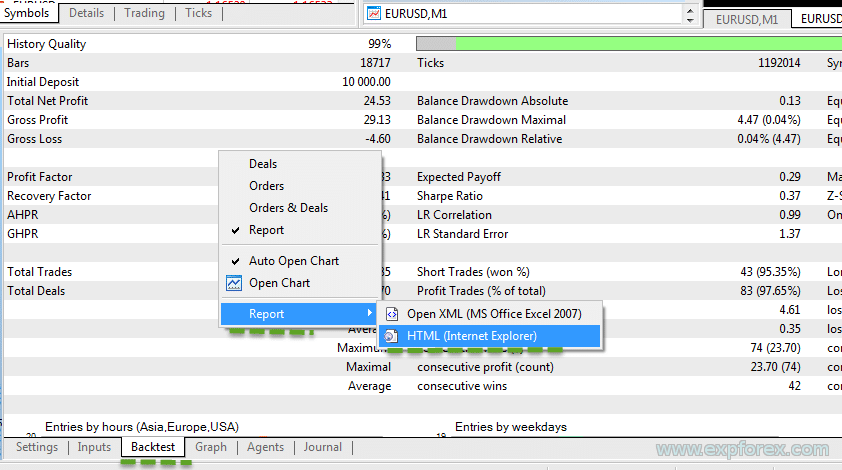Viewport: 842px width, 470px height.
Task: Click the Balance Drawdown Maximal value 4.47 (0.04%)
Action: pos(769,120)
